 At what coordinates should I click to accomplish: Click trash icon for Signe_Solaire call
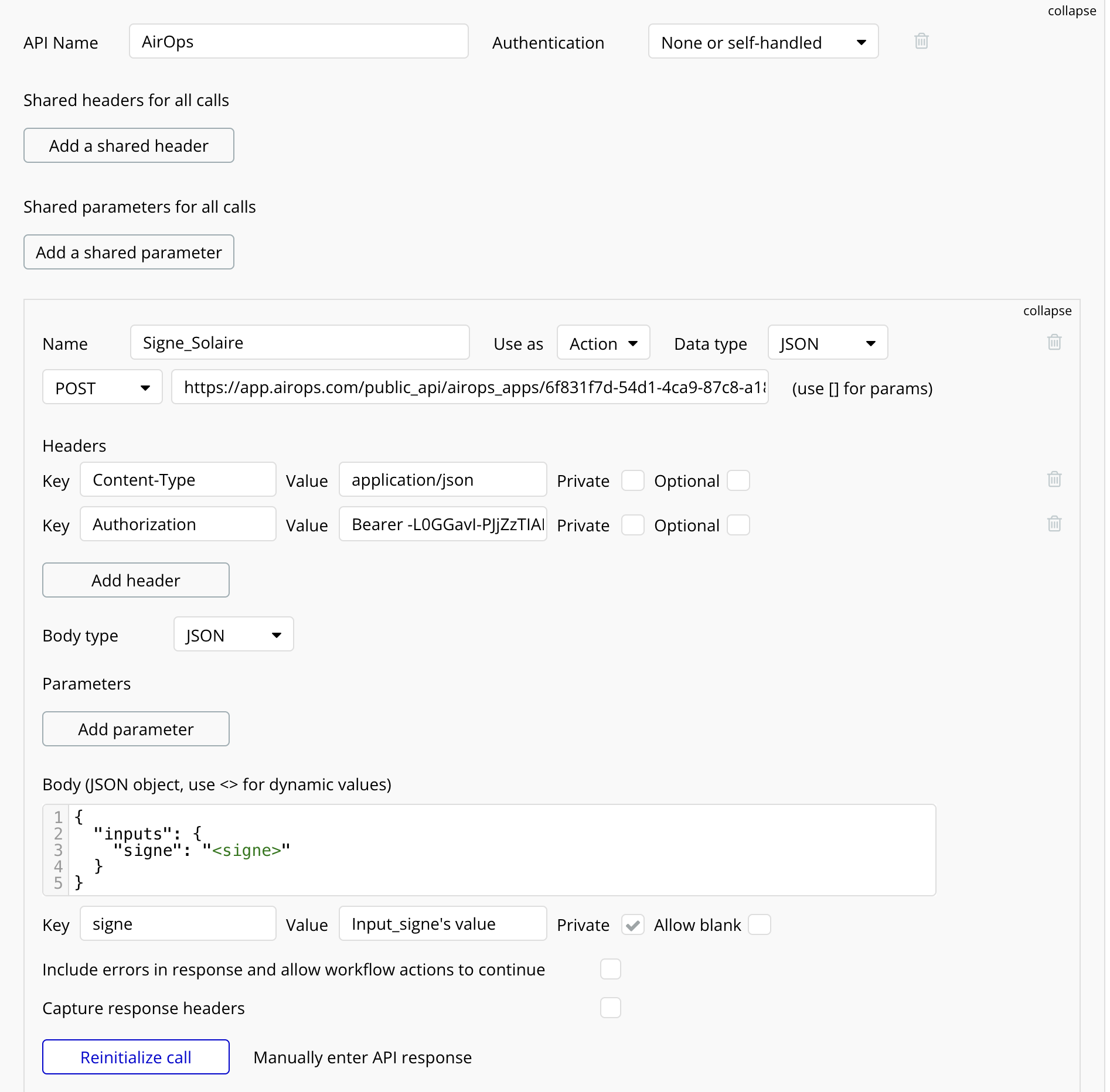pyautogui.click(x=1054, y=342)
